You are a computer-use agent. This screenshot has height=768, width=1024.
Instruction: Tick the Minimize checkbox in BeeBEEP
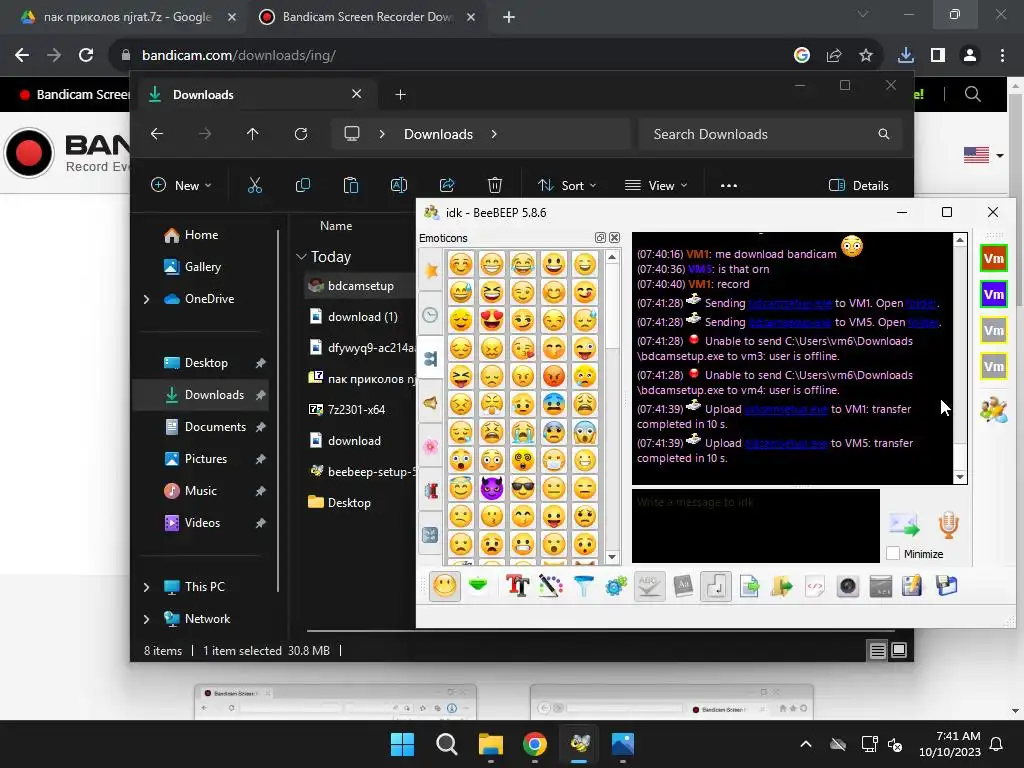point(893,553)
